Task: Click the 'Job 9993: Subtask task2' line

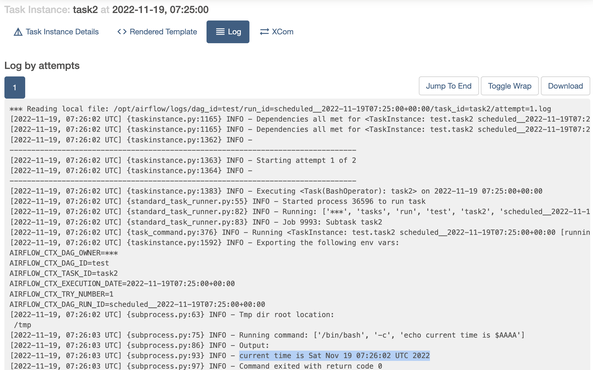Action: [x=196, y=222]
